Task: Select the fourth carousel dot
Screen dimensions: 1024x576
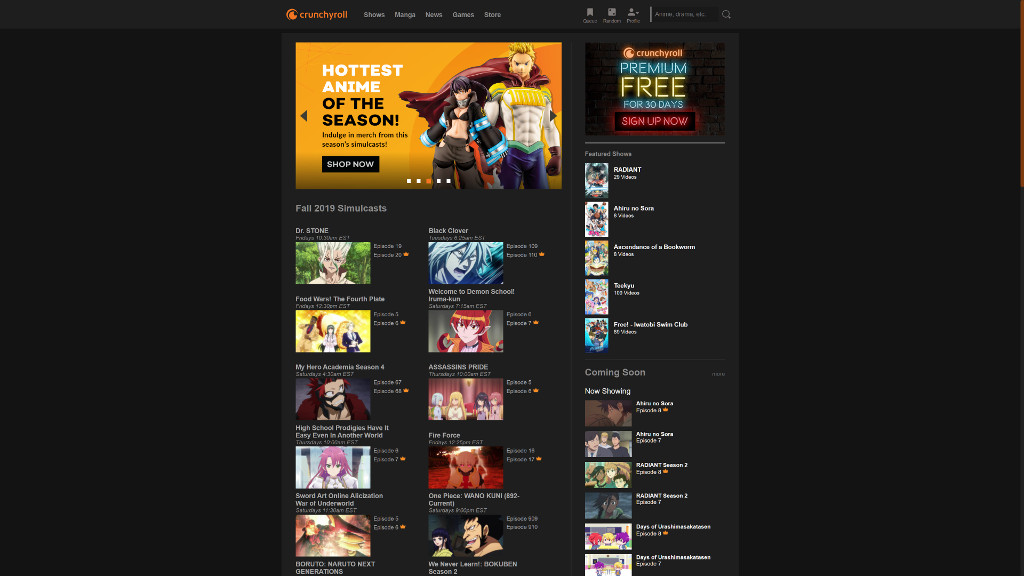Action: coord(438,181)
